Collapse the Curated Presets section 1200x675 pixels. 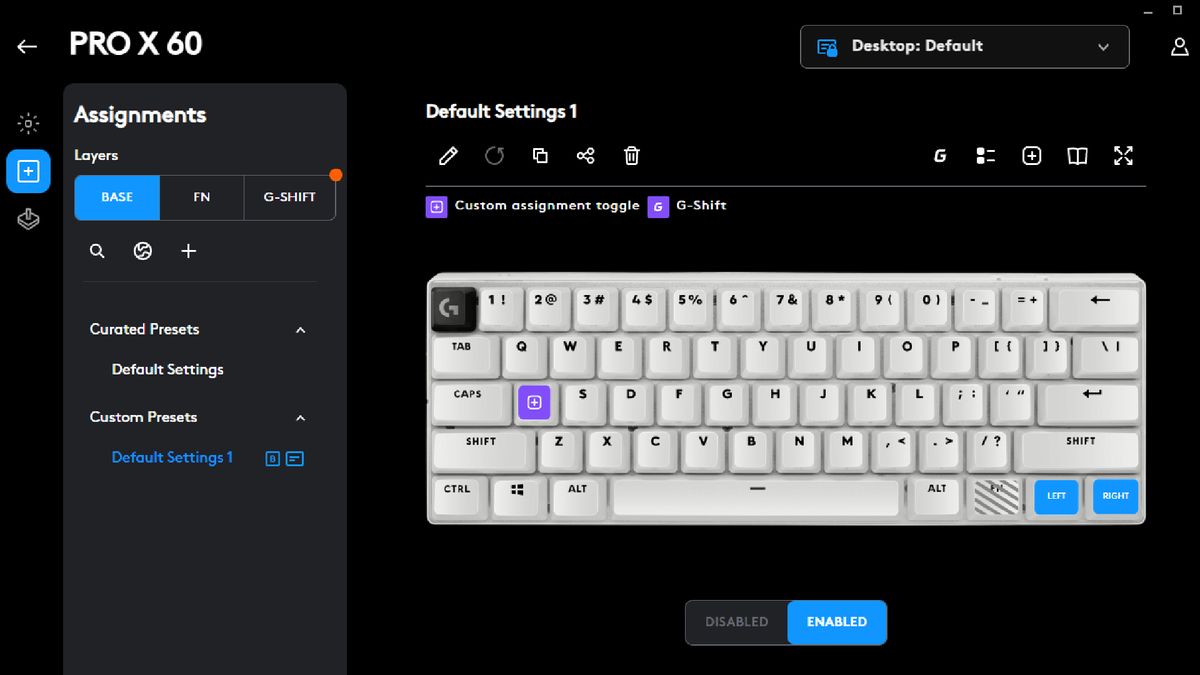[x=301, y=329]
